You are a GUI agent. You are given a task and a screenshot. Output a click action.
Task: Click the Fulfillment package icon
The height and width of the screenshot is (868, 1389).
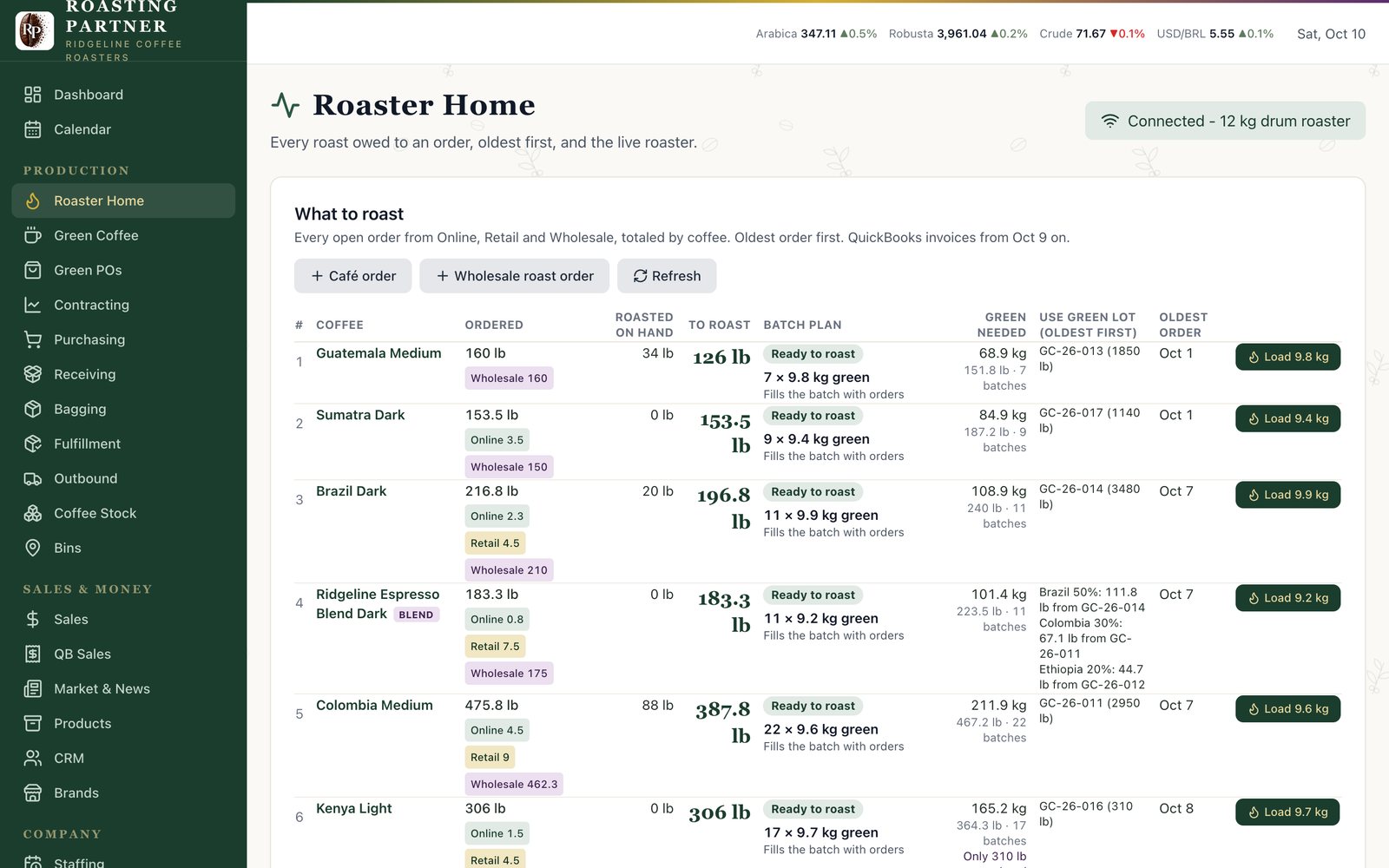[33, 444]
